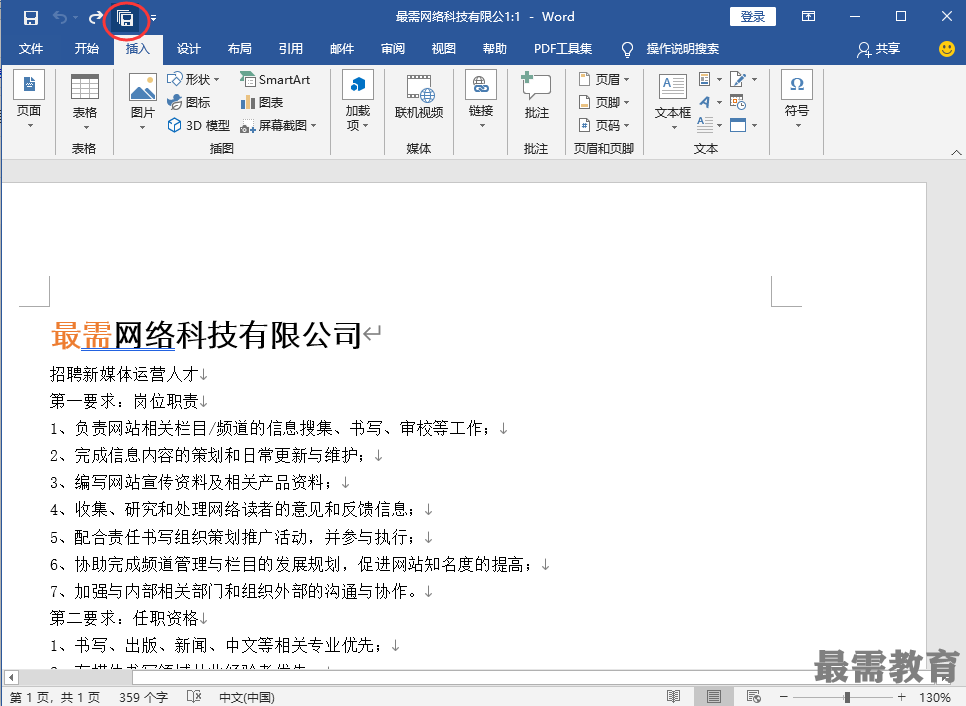
Task: Open the 形状 shapes dropdown
Action: point(193,79)
